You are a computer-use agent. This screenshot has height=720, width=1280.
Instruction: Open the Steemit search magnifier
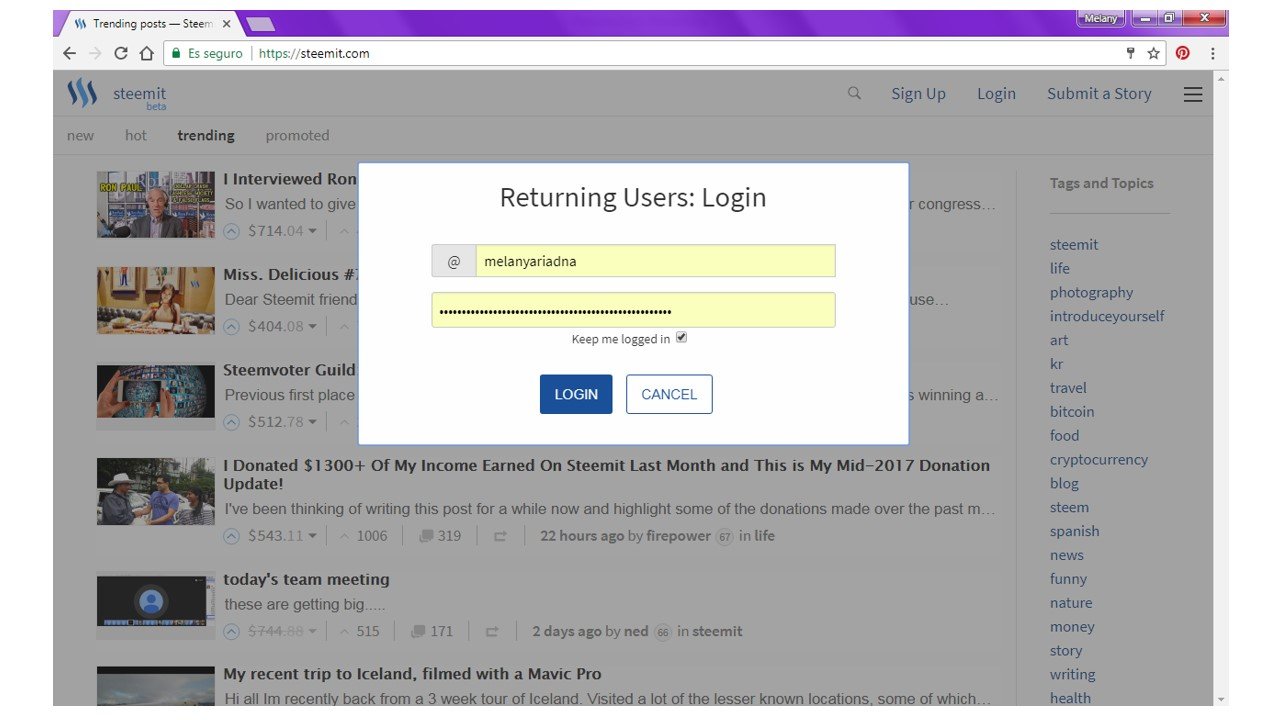tap(854, 93)
